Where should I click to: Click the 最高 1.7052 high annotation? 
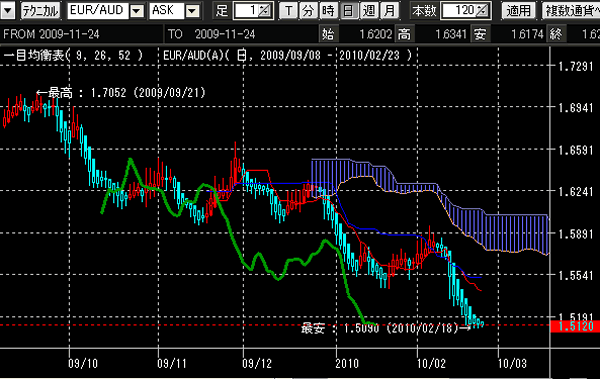point(121,93)
